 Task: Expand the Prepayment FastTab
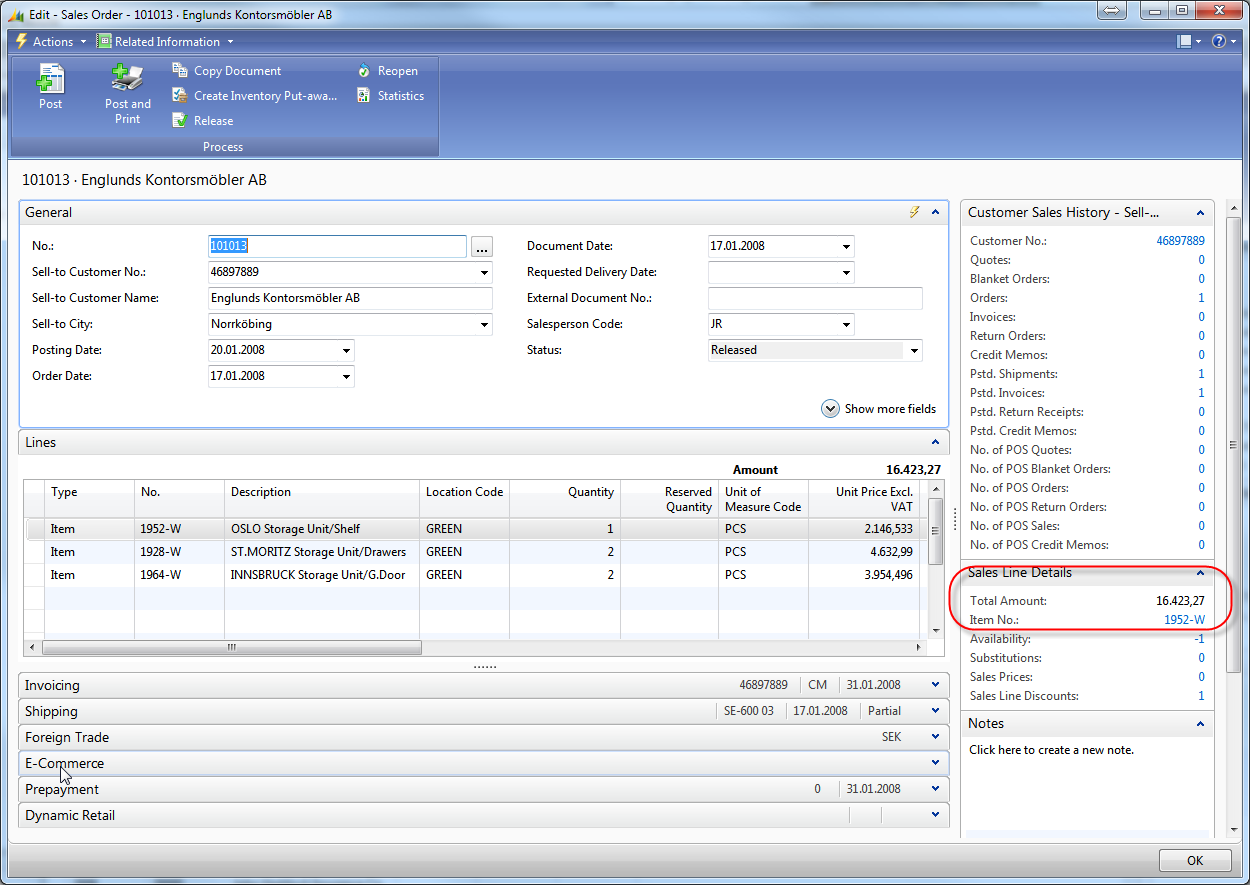point(935,789)
